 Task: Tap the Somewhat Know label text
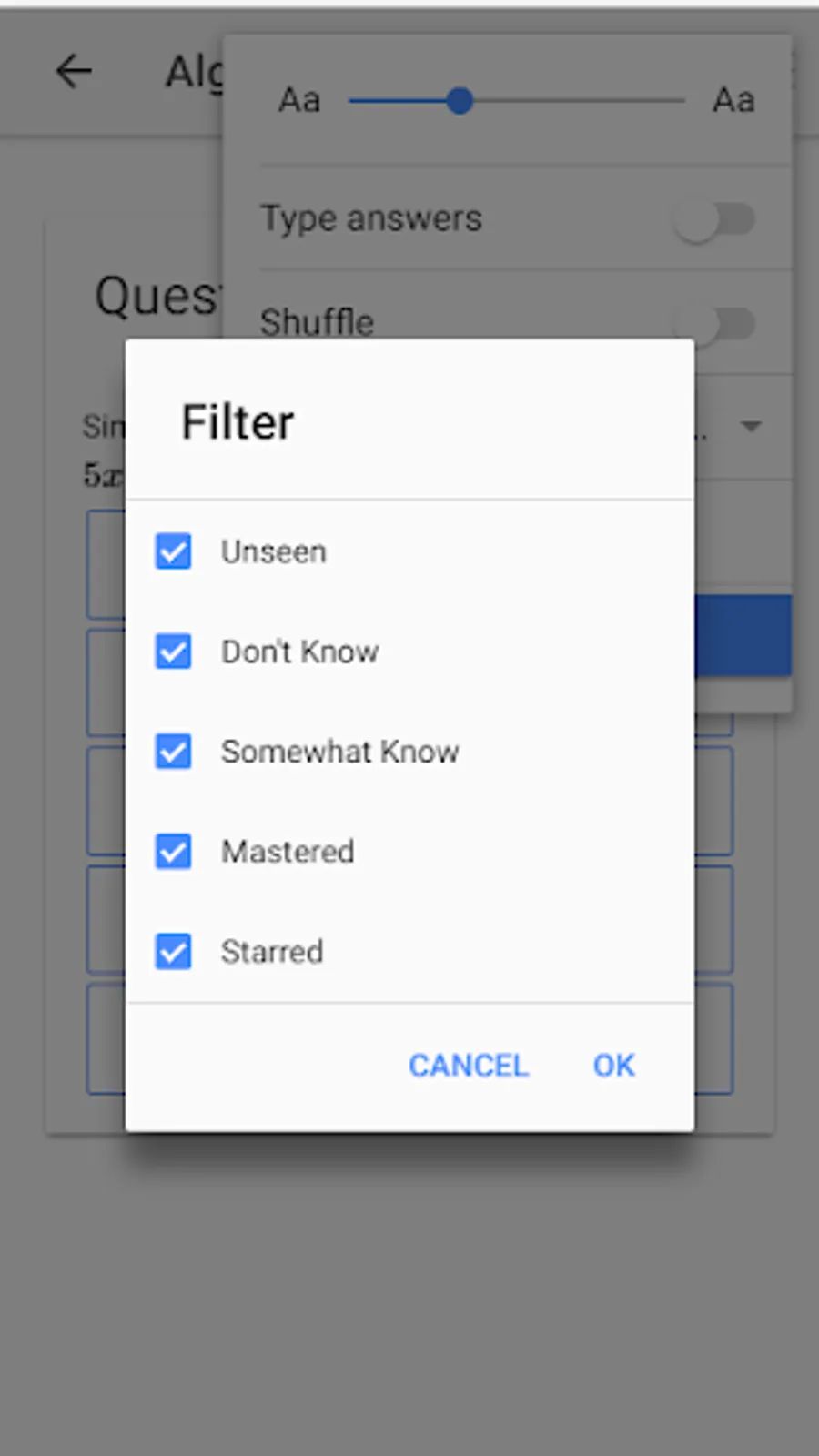pyautogui.click(x=339, y=752)
